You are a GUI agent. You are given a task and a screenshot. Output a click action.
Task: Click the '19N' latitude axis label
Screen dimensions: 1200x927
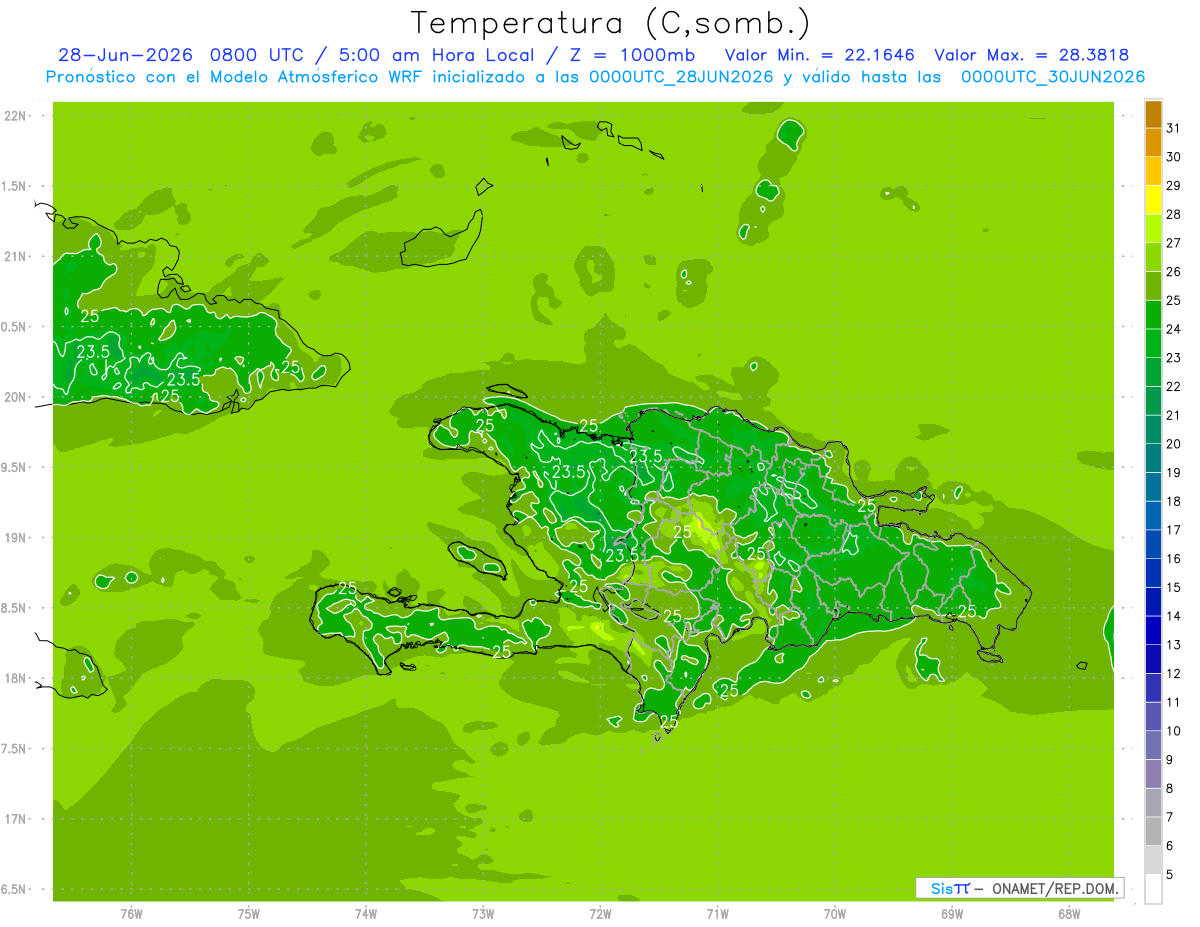17,538
